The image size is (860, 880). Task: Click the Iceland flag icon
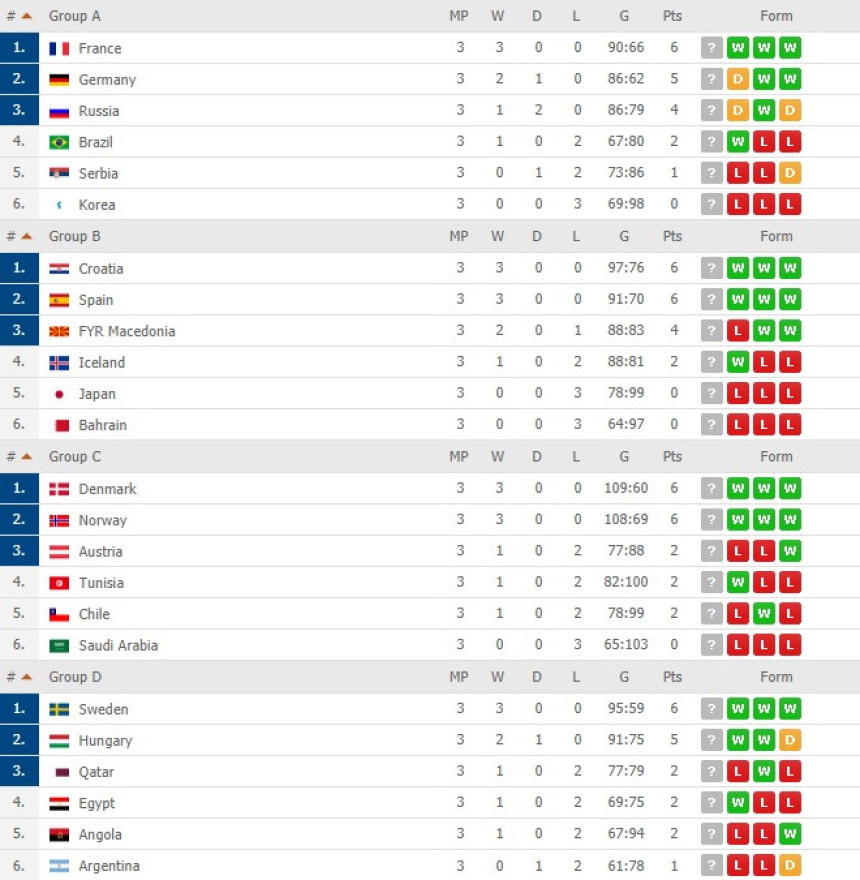pyautogui.click(x=59, y=363)
